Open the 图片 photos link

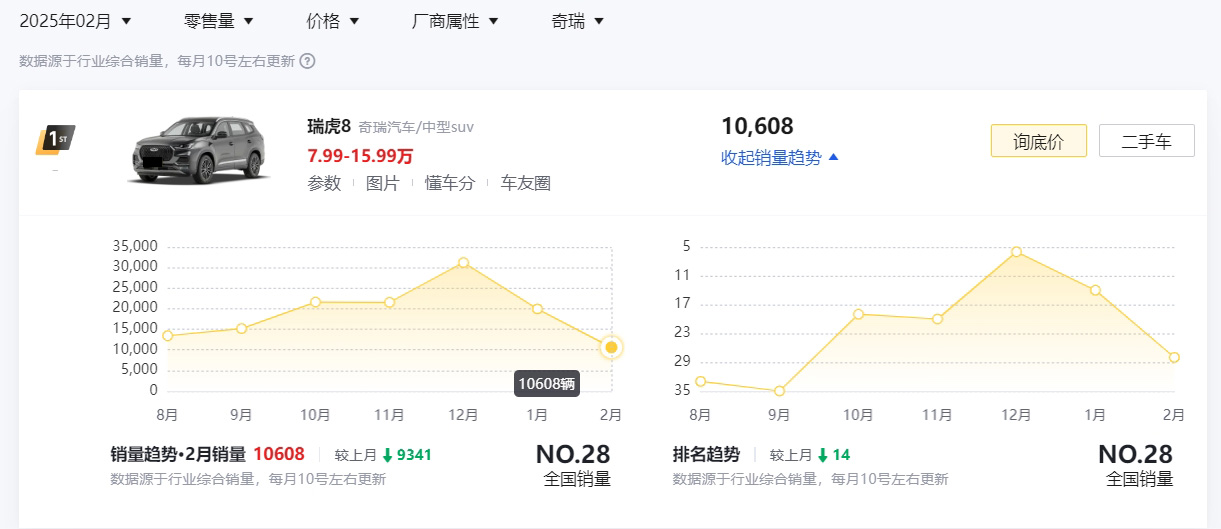382,183
